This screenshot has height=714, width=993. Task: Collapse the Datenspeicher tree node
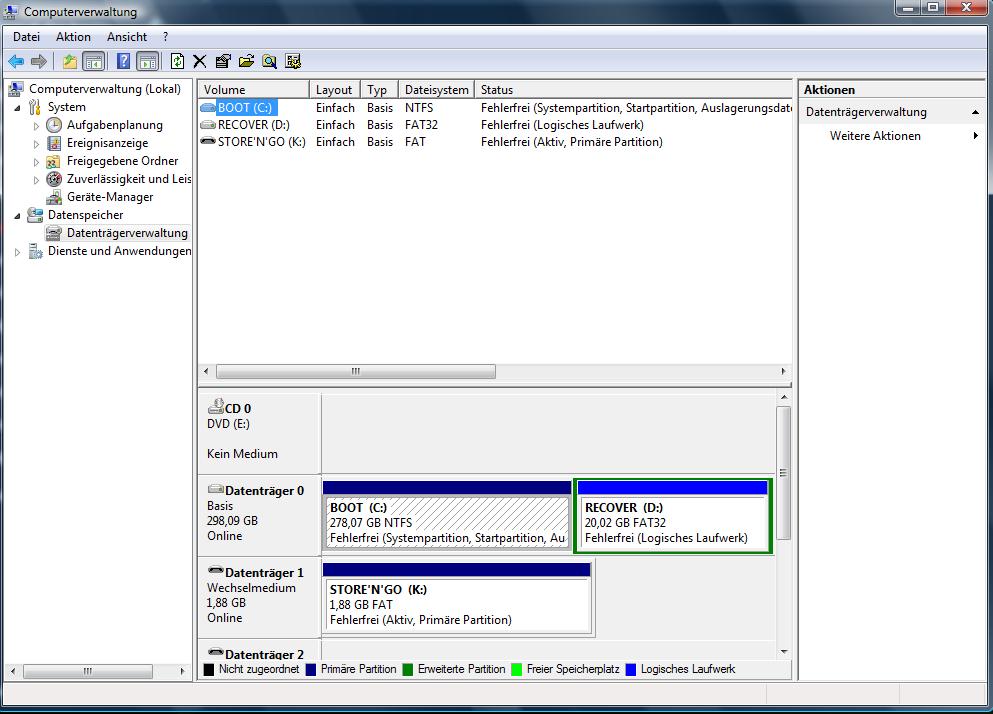[x=18, y=215]
